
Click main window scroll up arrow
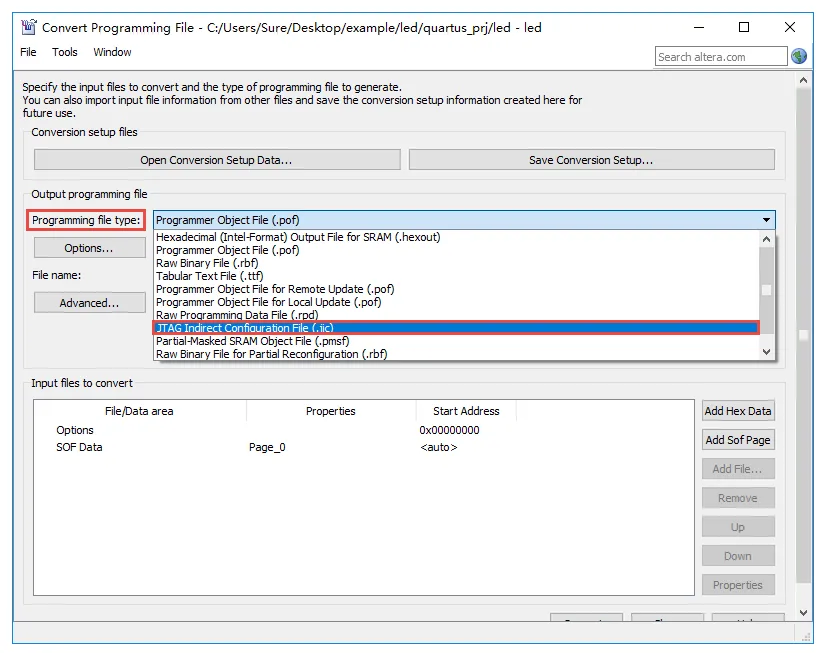(x=803, y=81)
